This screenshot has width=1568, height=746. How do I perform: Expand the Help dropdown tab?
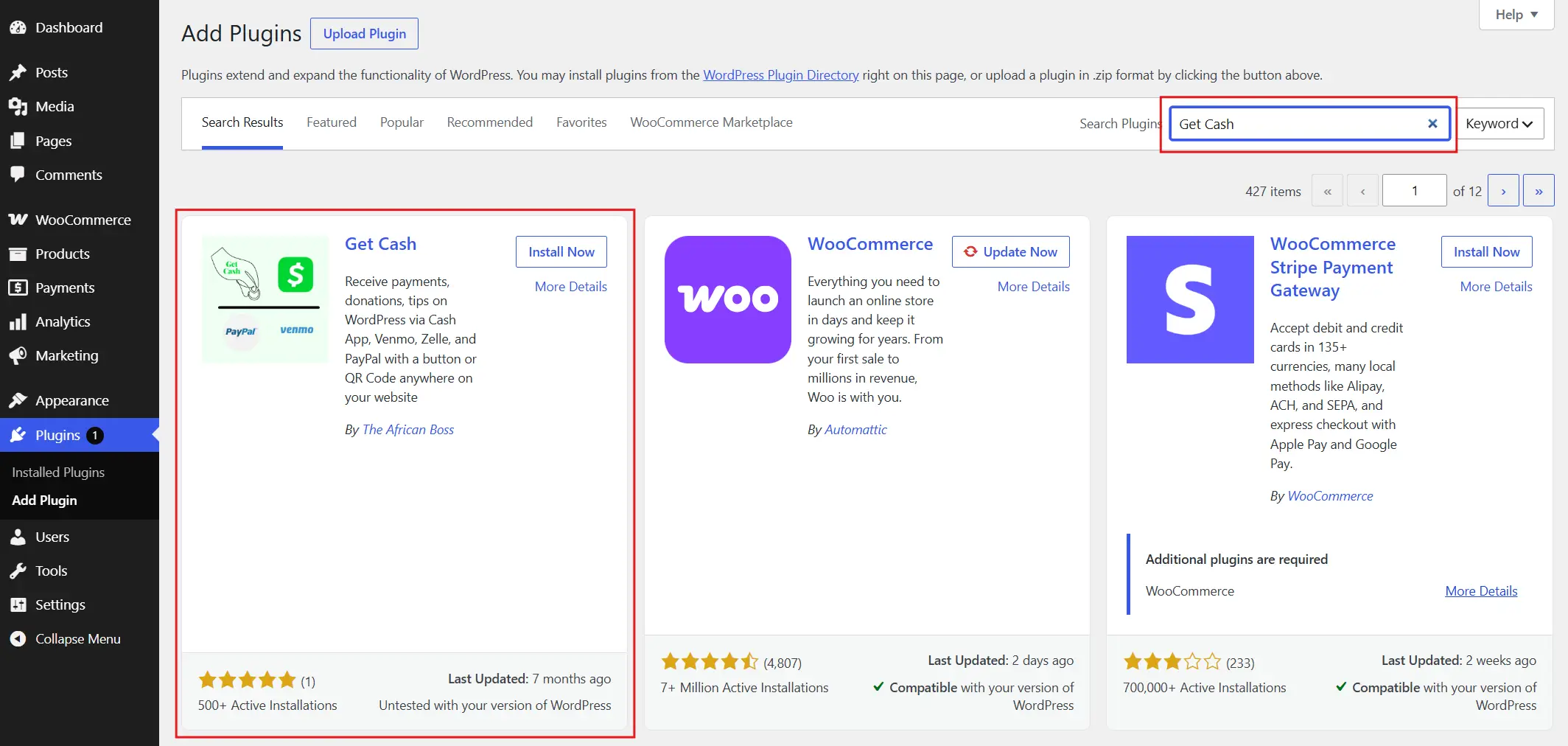tap(1516, 15)
